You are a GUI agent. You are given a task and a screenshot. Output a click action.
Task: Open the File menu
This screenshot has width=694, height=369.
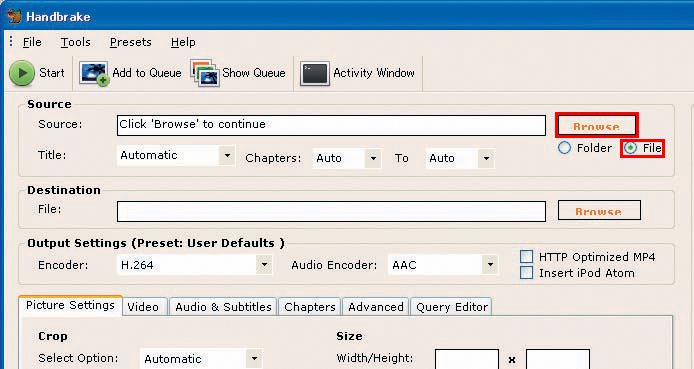pos(32,42)
